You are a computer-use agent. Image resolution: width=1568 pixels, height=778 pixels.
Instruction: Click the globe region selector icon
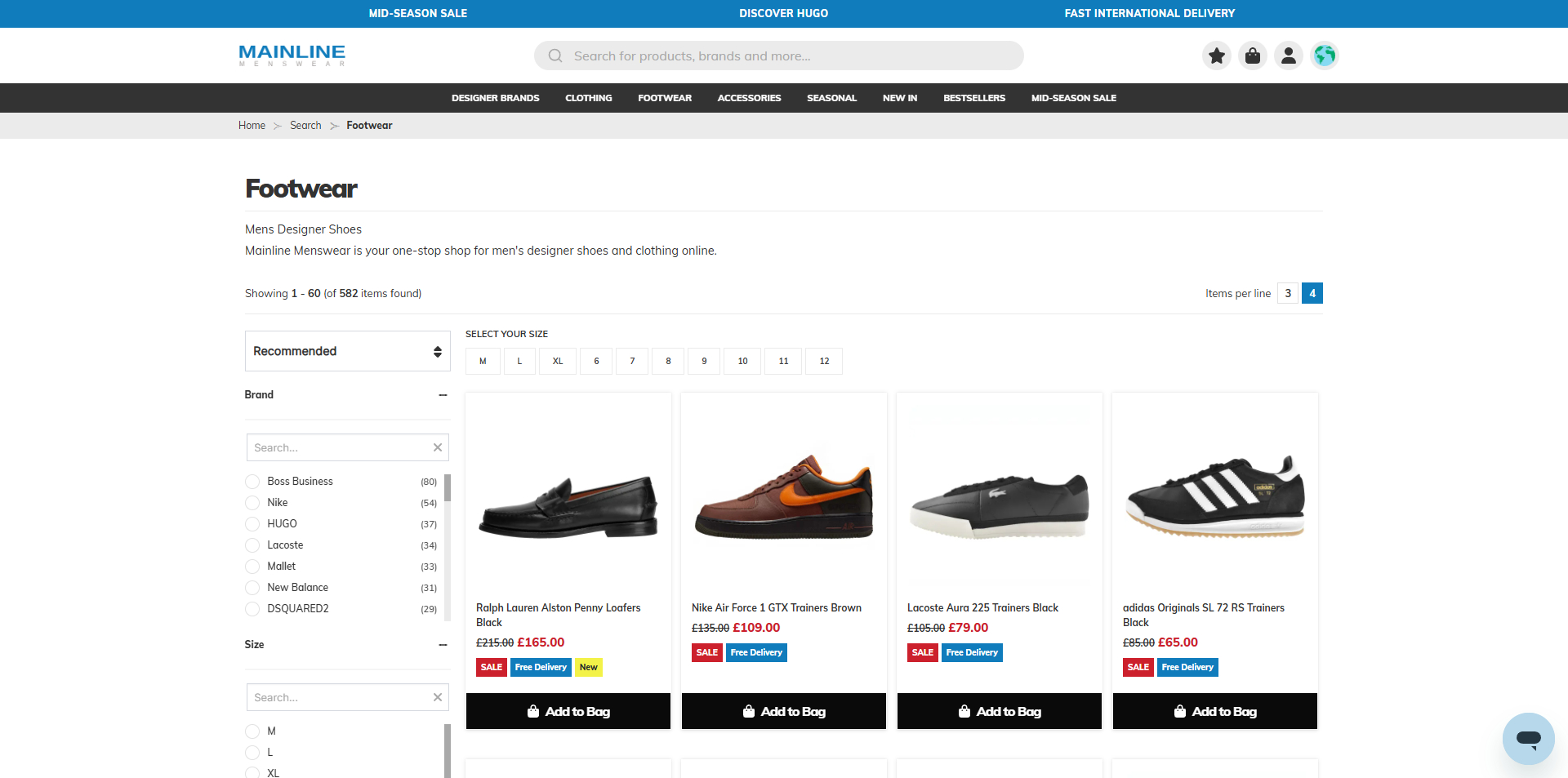coord(1325,56)
